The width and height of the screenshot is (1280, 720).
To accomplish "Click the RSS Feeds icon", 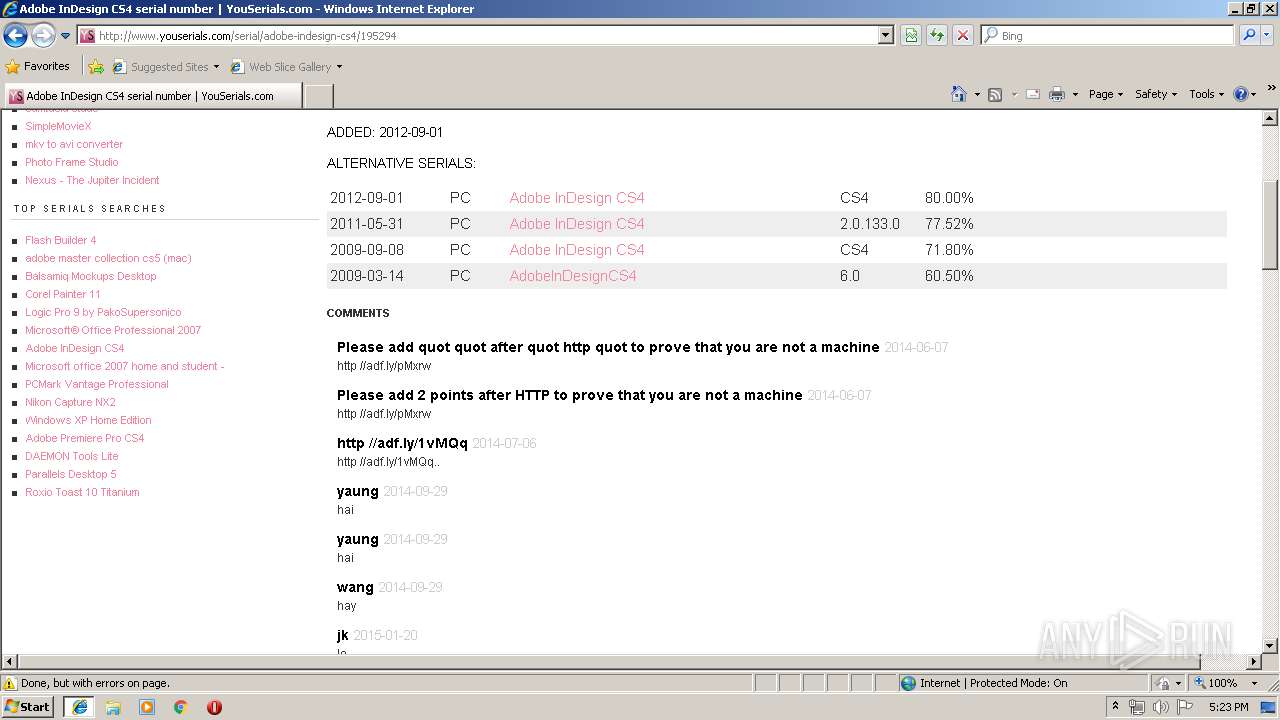I will (x=995, y=94).
